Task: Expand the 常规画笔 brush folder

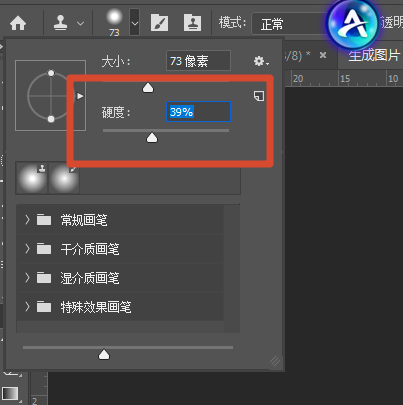Action: [27, 220]
